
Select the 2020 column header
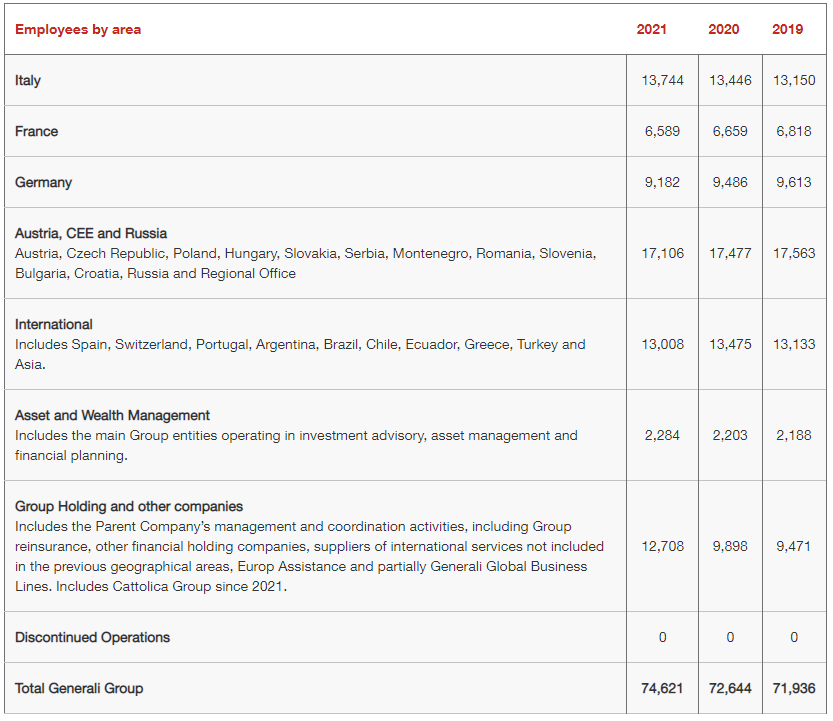724,29
